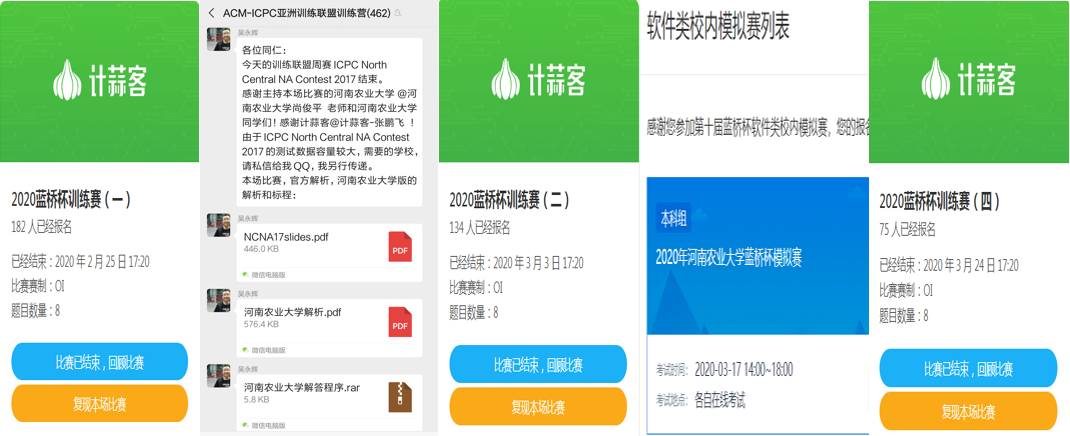1070x436 pixels.
Task: Click the archive icon for 河南农业大学解答程序.rar
Action: [400, 397]
